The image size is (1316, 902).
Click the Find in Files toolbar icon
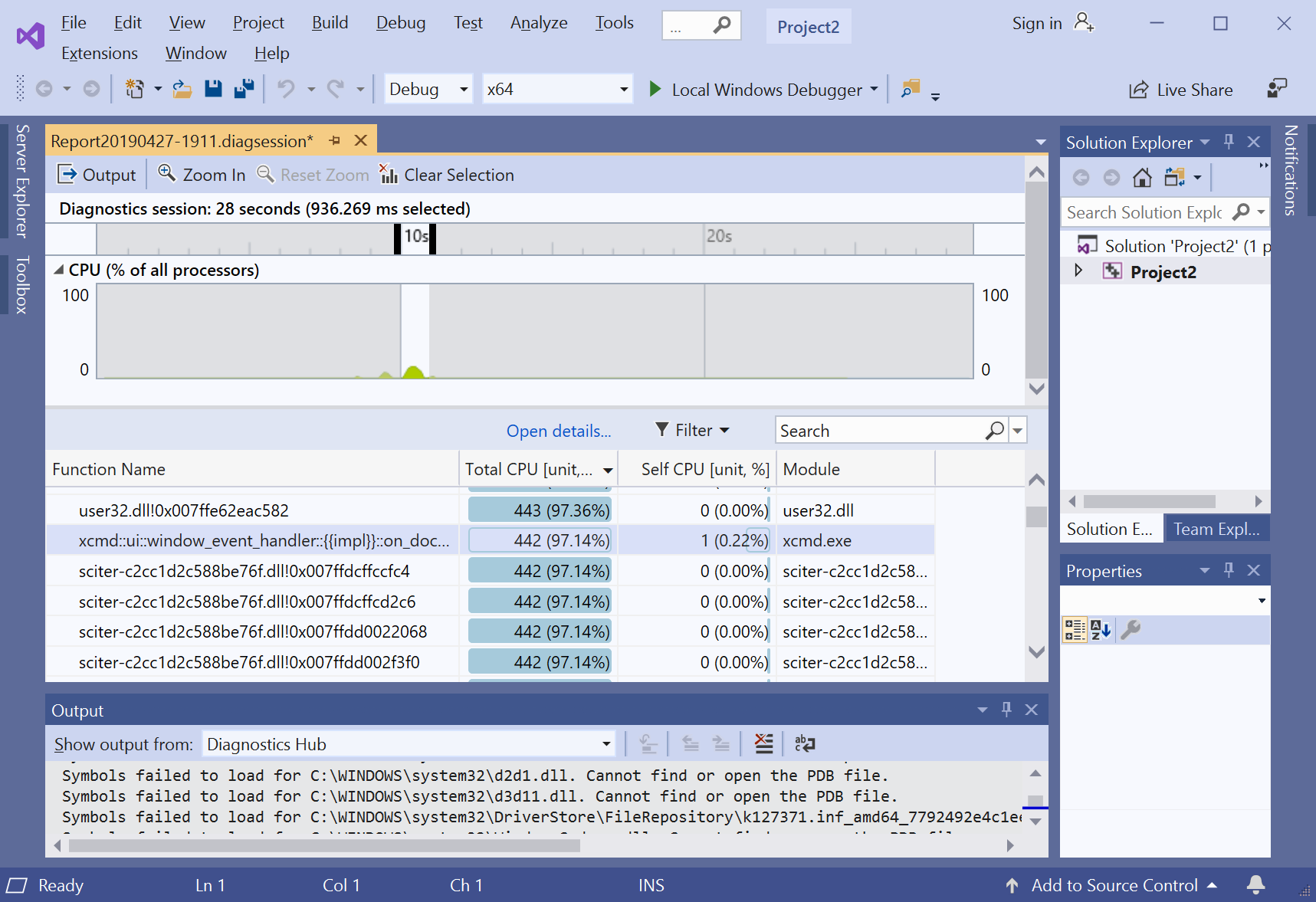coord(911,89)
